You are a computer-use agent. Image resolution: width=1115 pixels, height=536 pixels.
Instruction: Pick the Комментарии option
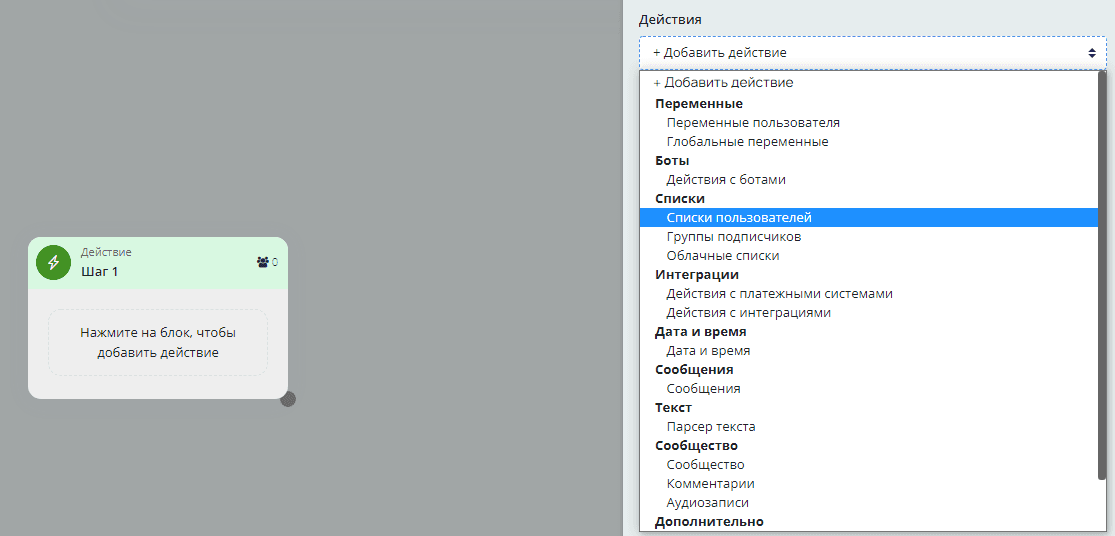(710, 484)
